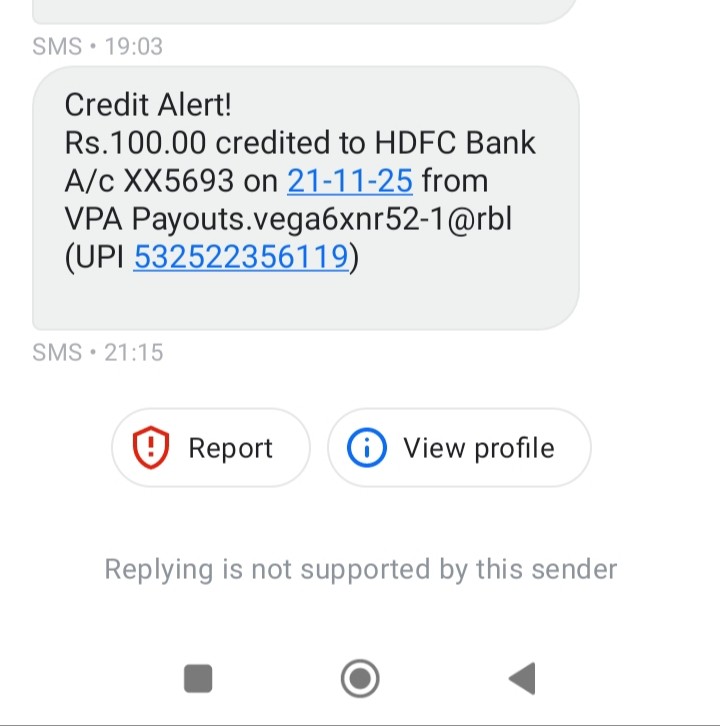The height and width of the screenshot is (726, 720).
Task: Click the word 'from' after the date
Action: tap(455, 181)
